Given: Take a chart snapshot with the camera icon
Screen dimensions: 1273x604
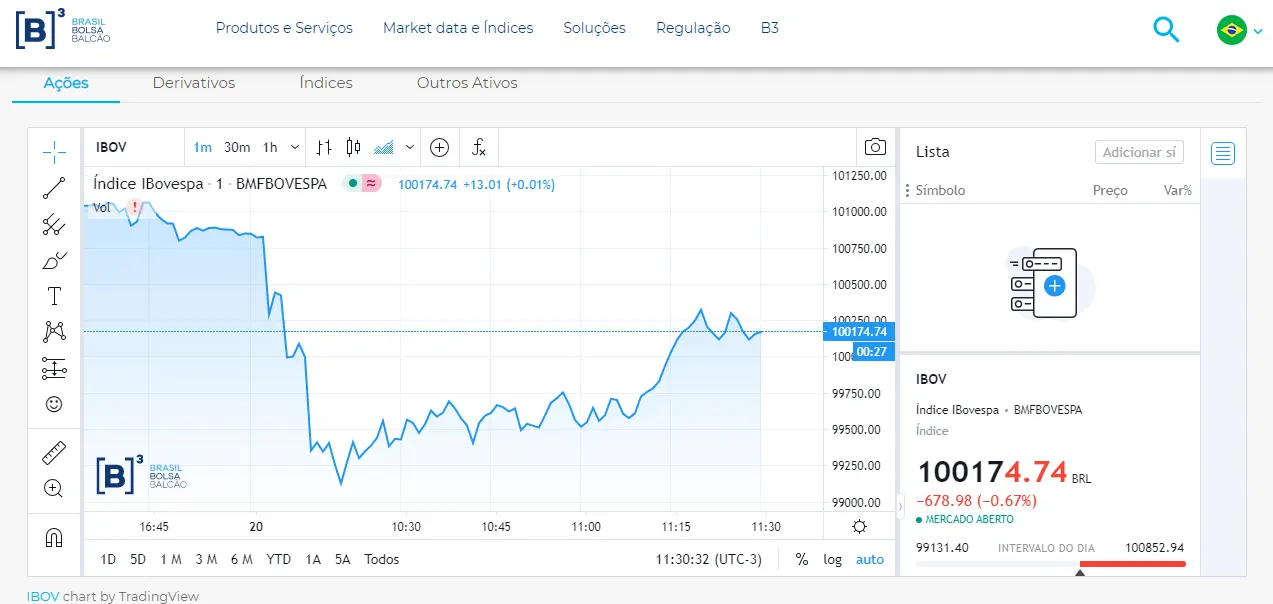Looking at the screenshot, I should click(875, 146).
